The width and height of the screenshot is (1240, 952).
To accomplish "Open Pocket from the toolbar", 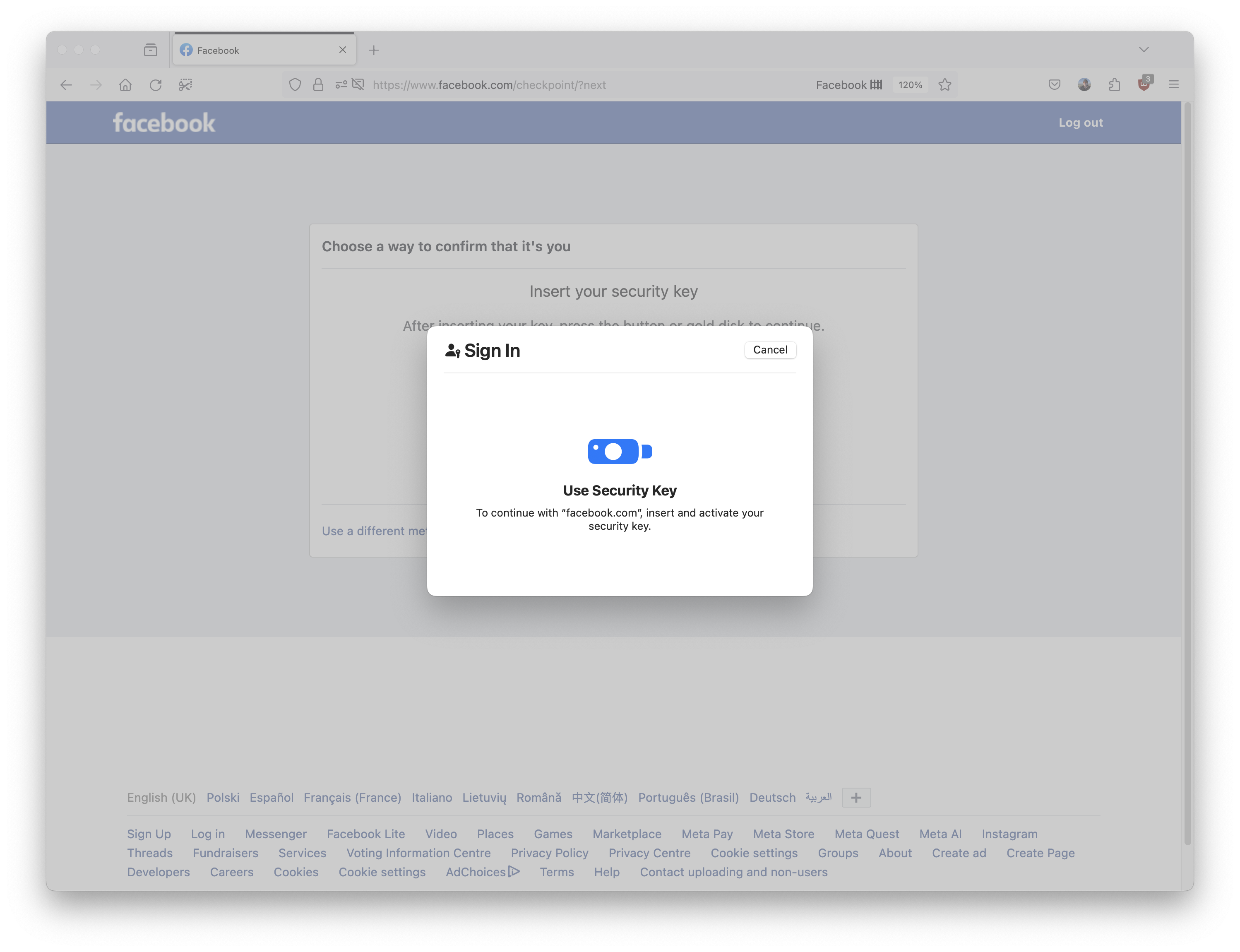I will pos(1054,84).
